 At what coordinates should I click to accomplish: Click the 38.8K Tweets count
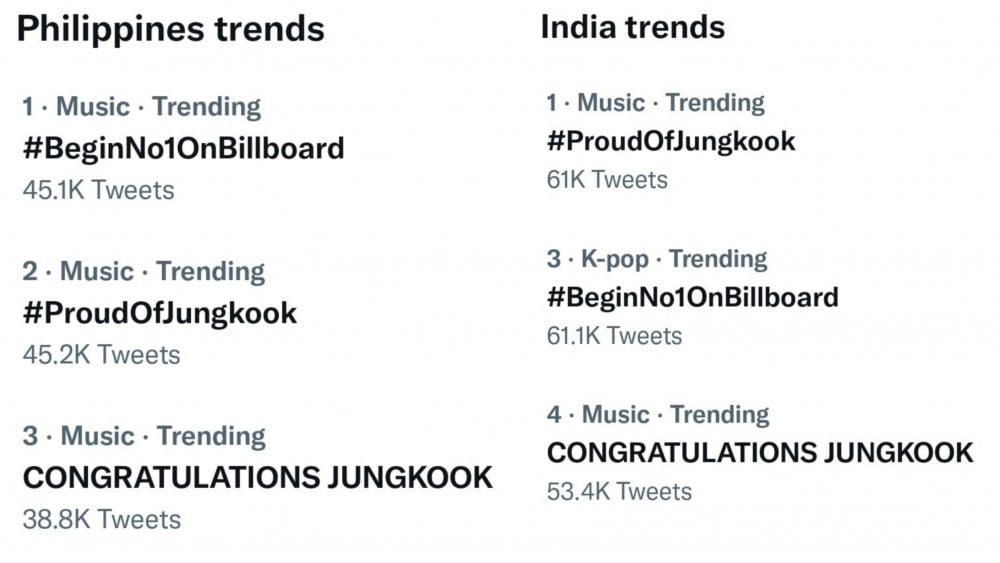[101, 519]
